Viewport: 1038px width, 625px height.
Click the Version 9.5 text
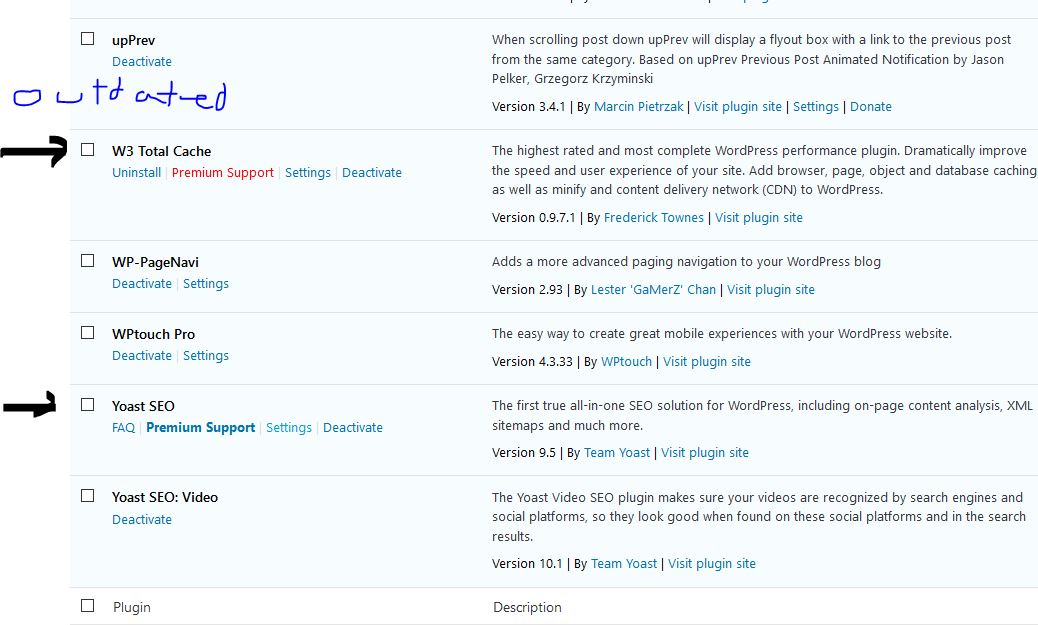click(x=524, y=453)
